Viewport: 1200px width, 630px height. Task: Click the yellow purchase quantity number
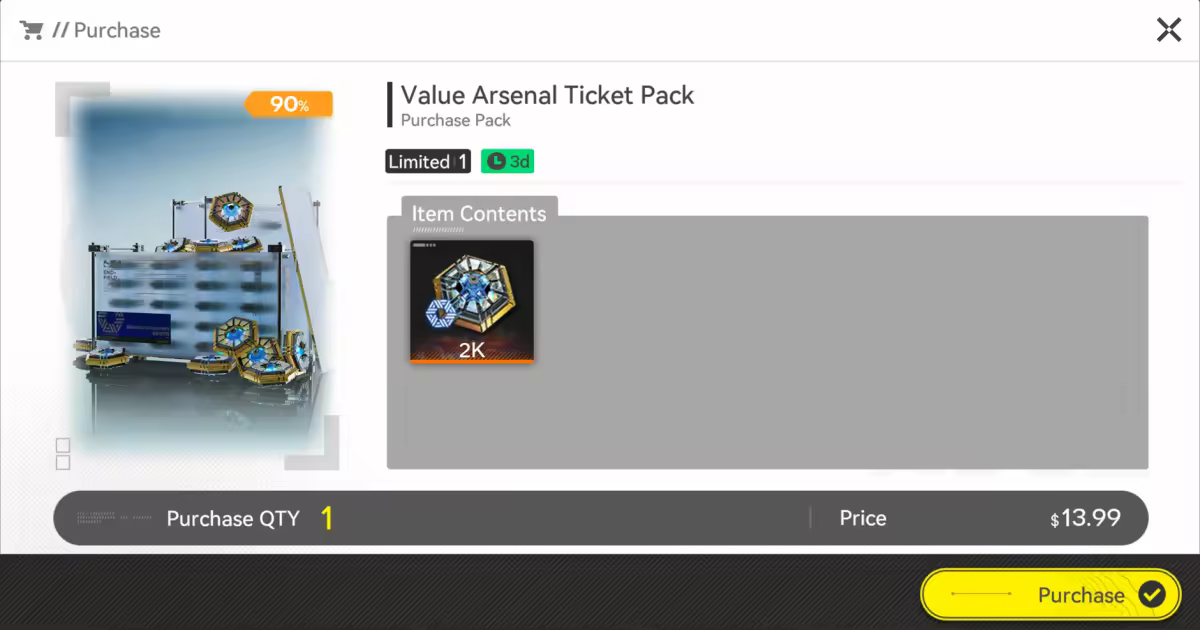tap(326, 518)
